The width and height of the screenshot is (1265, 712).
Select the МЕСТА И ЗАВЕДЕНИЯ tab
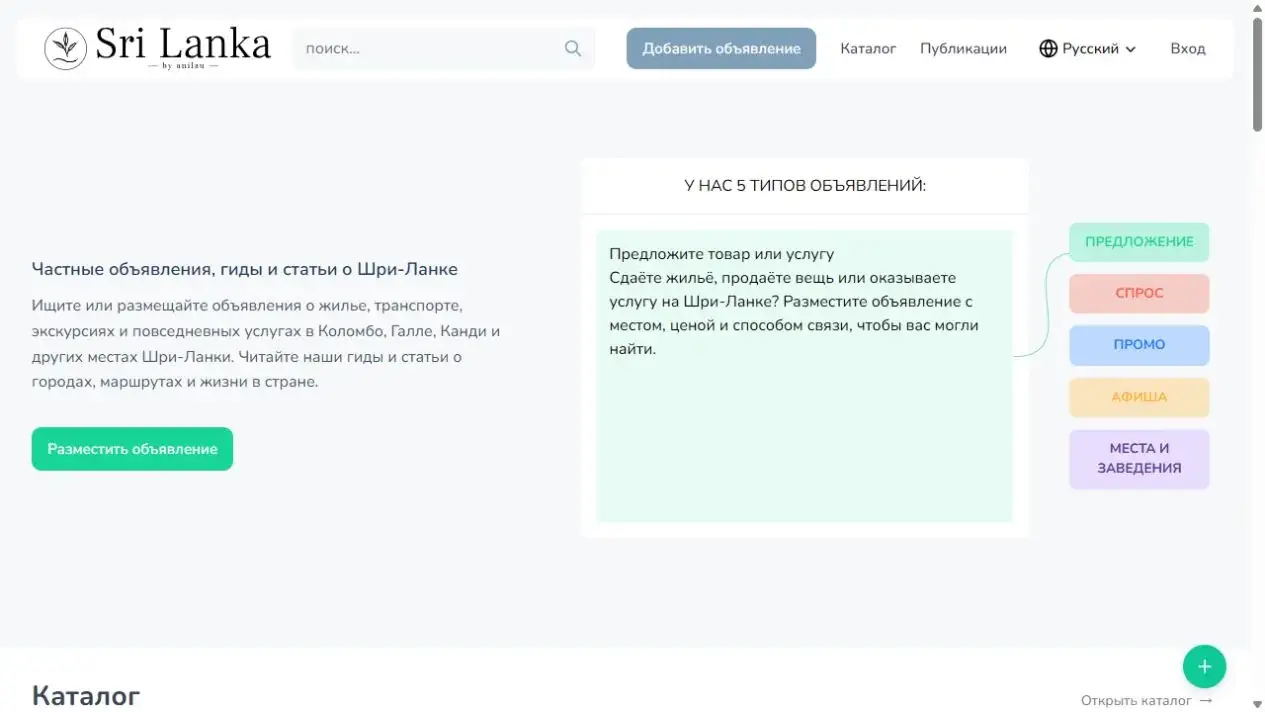pos(1139,459)
